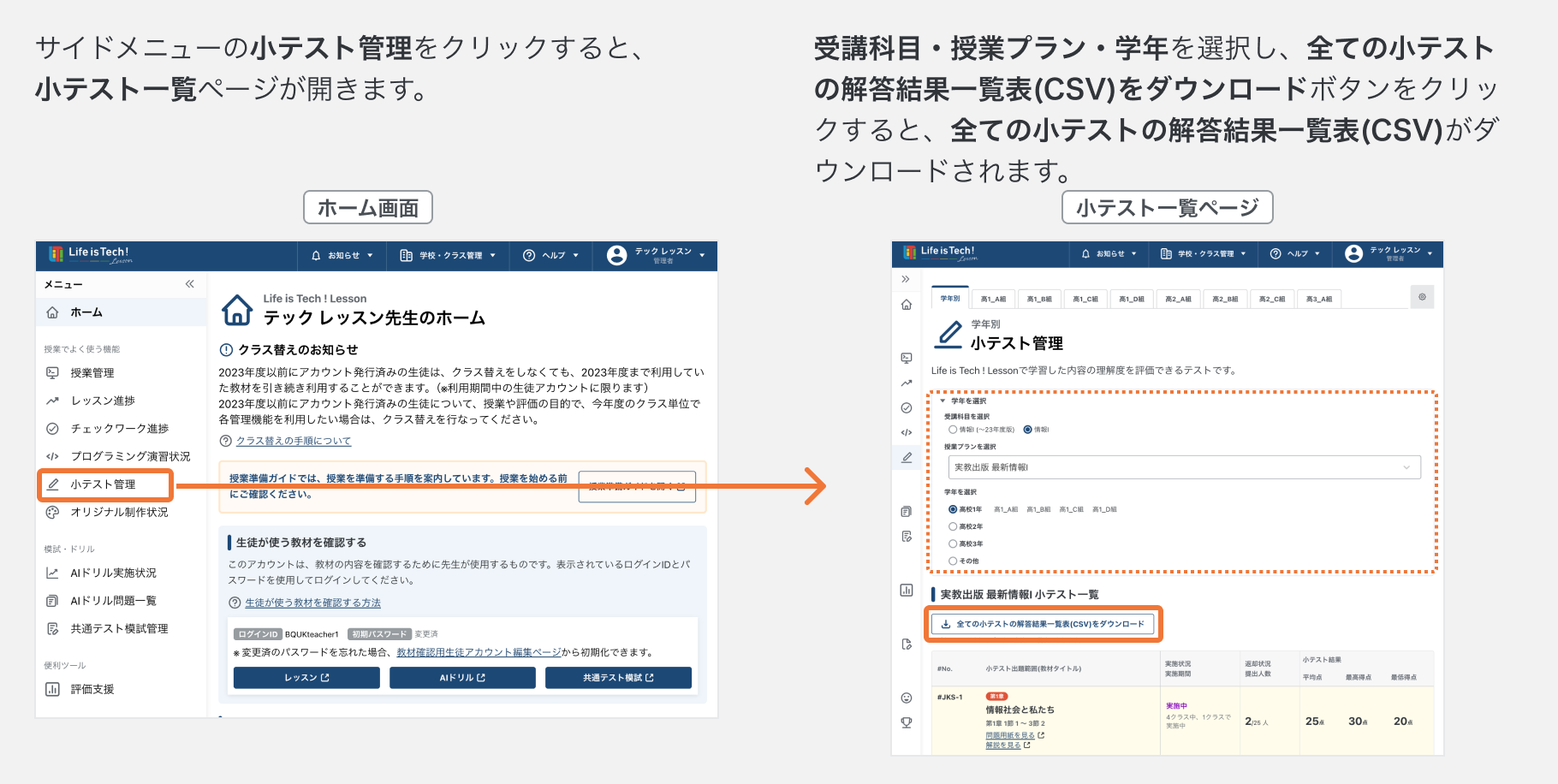This screenshot has width=1558, height=784.
Task: Click code brackets icon in quiz page sidebar
Action: pyautogui.click(x=907, y=432)
